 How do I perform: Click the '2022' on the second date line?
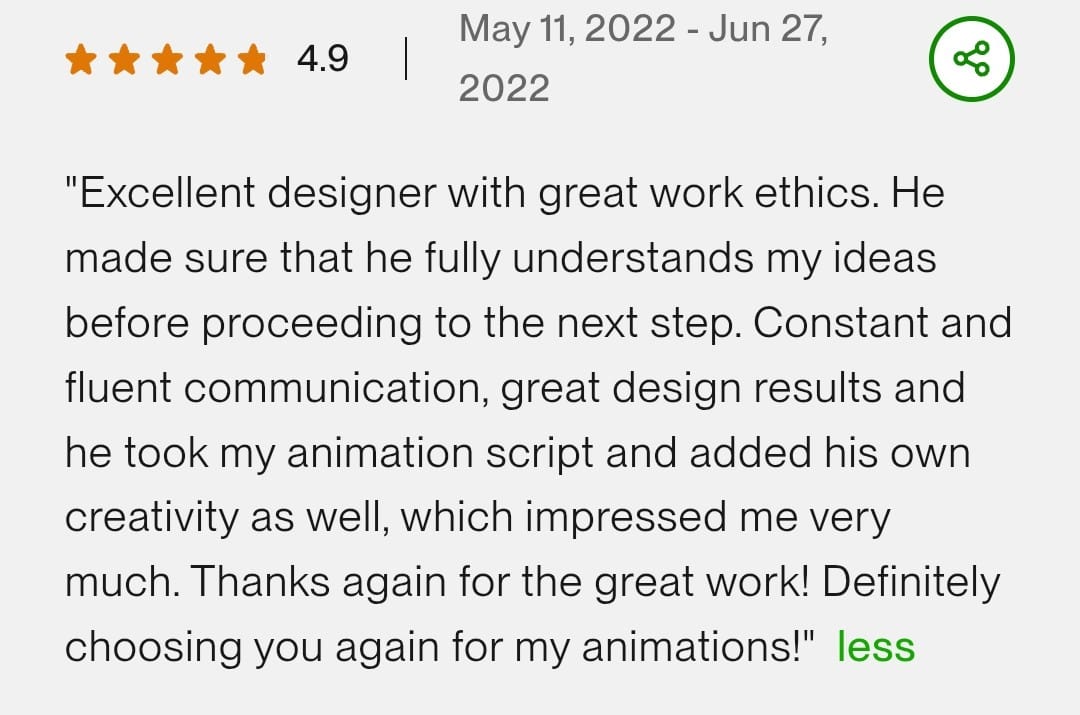tap(504, 88)
